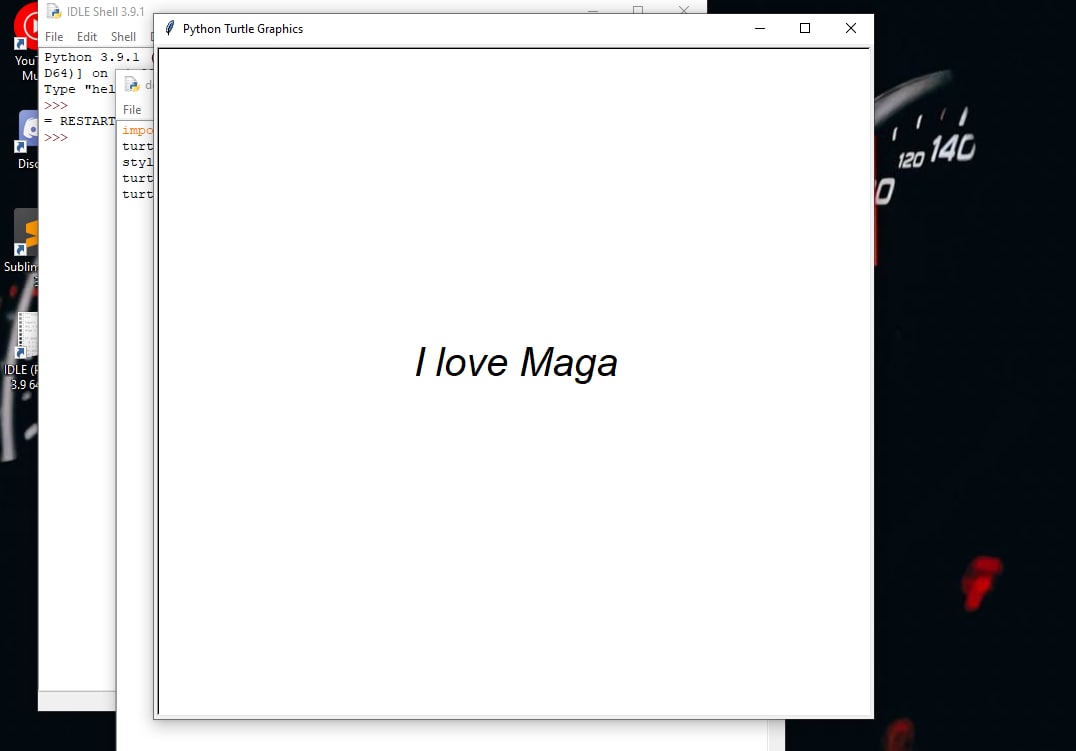Select the IDLE Python 3.9 desktop shortcut

(23, 350)
